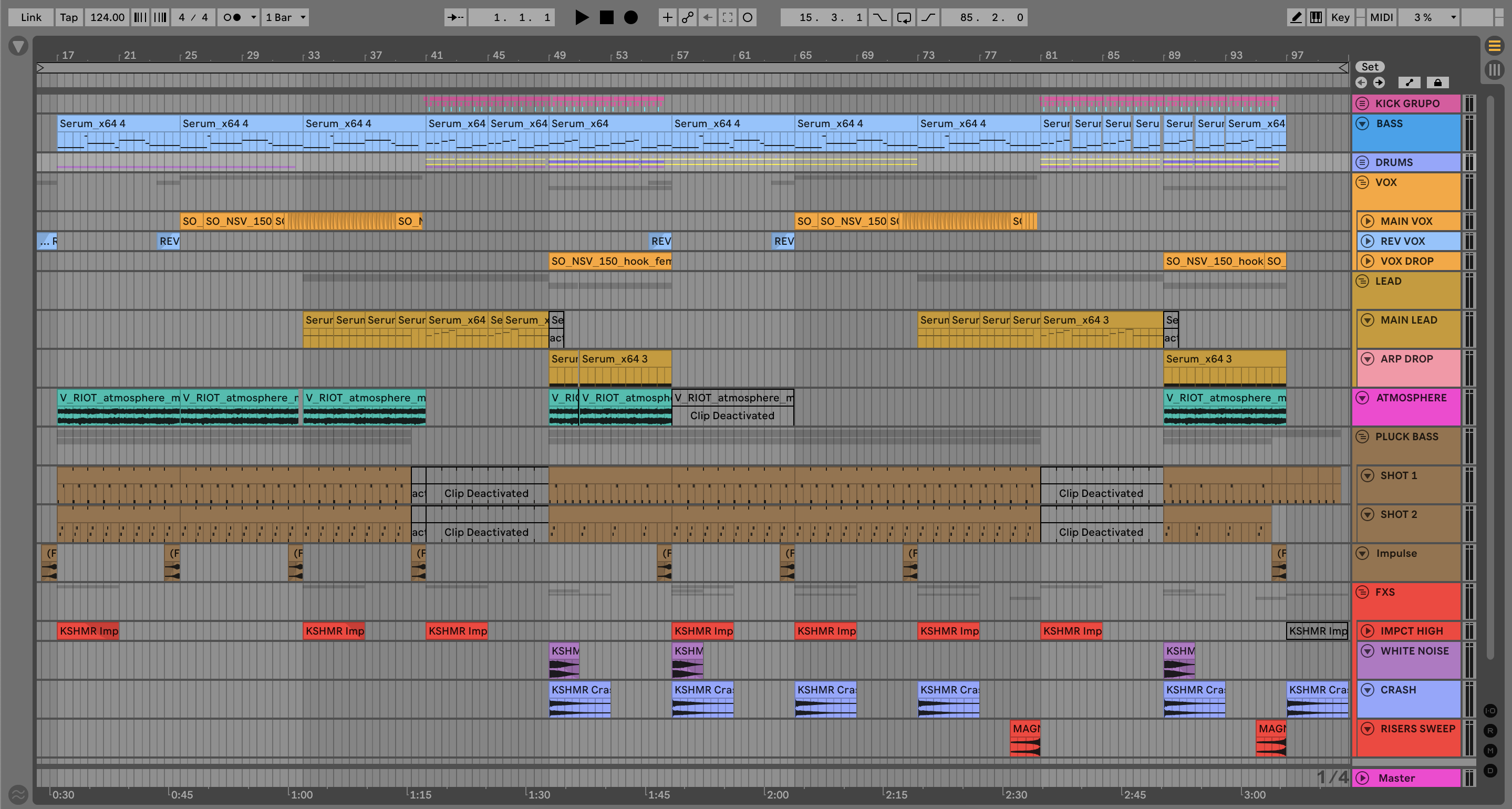This screenshot has height=809, width=1512.
Task: Toggle the arrangement Loop switch
Action: coord(904,17)
